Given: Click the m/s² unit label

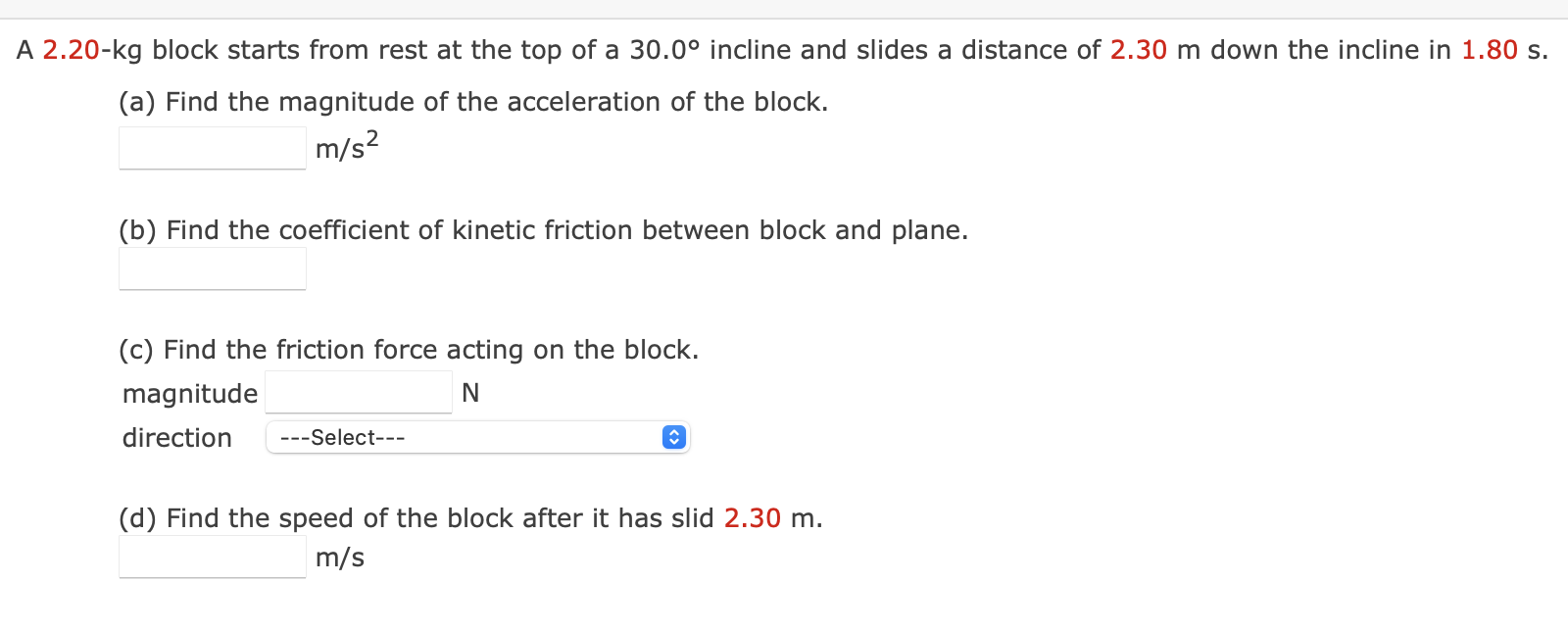Looking at the screenshot, I should click(345, 147).
